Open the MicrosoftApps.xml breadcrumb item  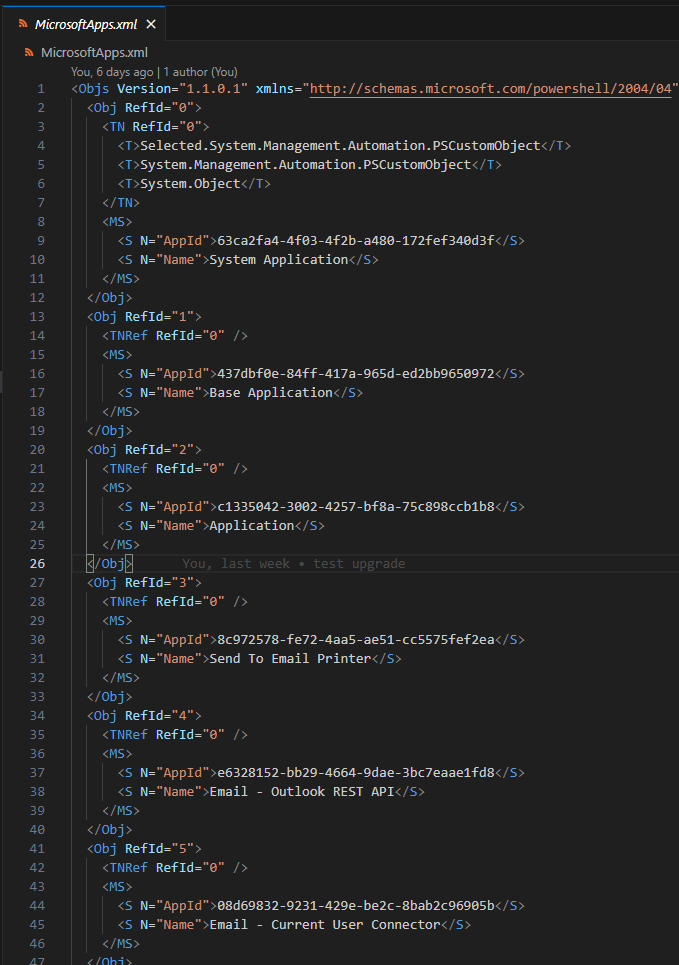94,52
